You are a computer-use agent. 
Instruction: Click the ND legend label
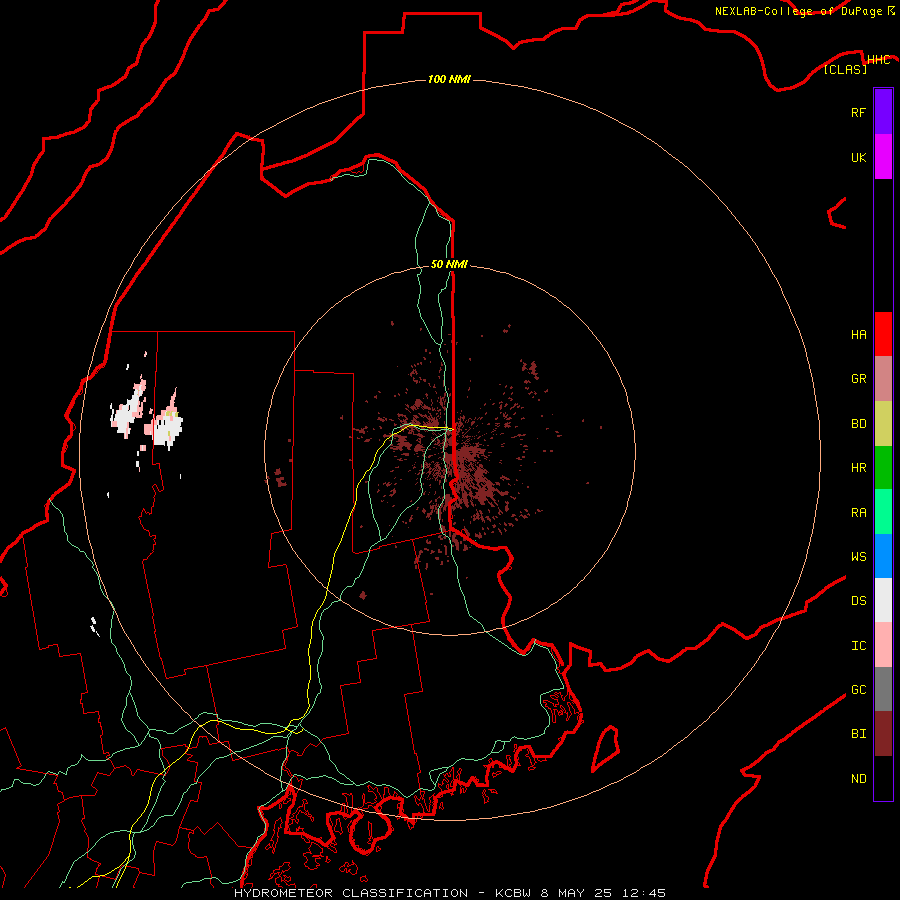pyautogui.click(x=858, y=779)
